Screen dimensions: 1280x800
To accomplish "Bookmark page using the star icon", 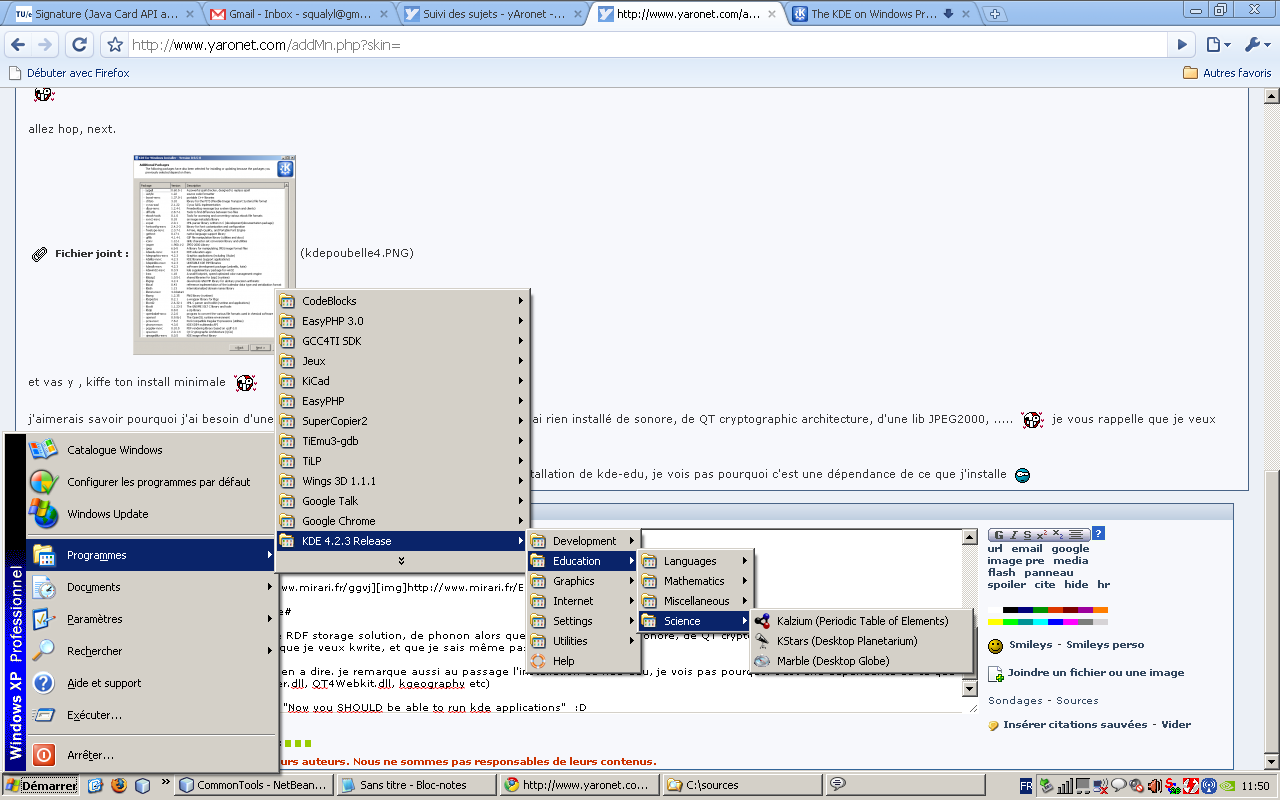I will click(x=115, y=45).
